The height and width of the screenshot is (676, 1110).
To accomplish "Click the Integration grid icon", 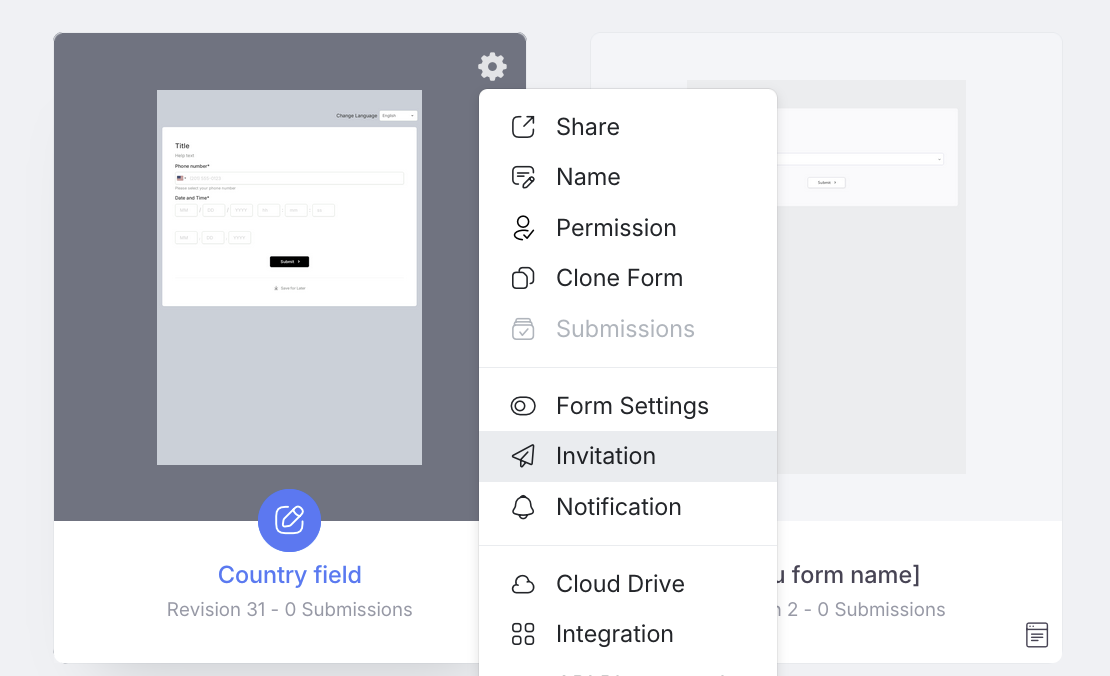I will click(x=523, y=634).
